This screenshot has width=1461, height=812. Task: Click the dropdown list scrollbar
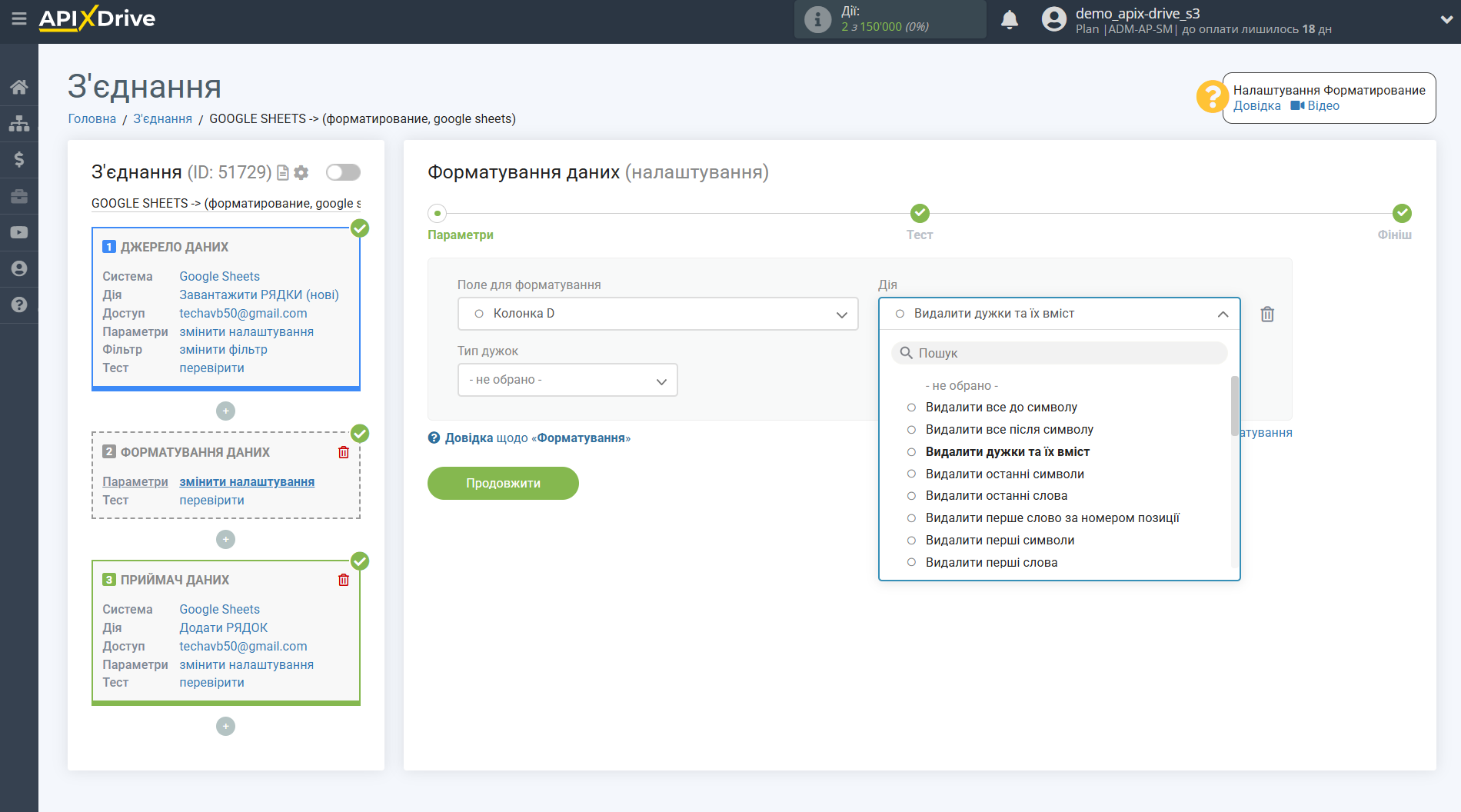1234,406
